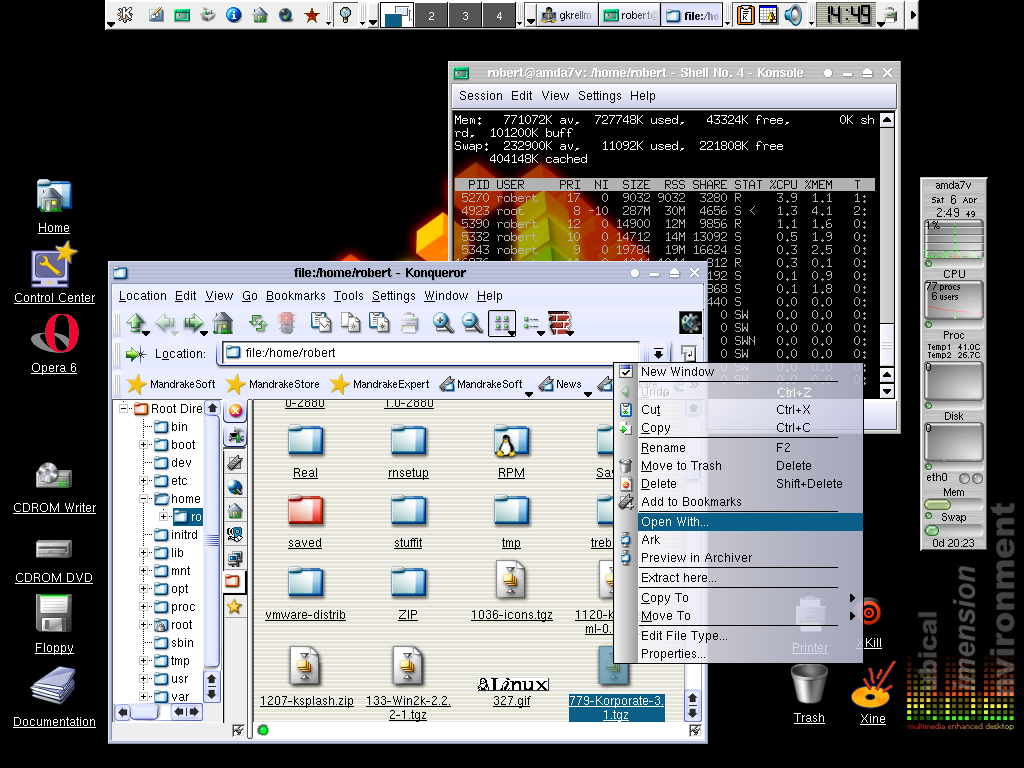The width and height of the screenshot is (1024, 768).
Task: Click the panel clock showing 14:49
Action: click(848, 14)
